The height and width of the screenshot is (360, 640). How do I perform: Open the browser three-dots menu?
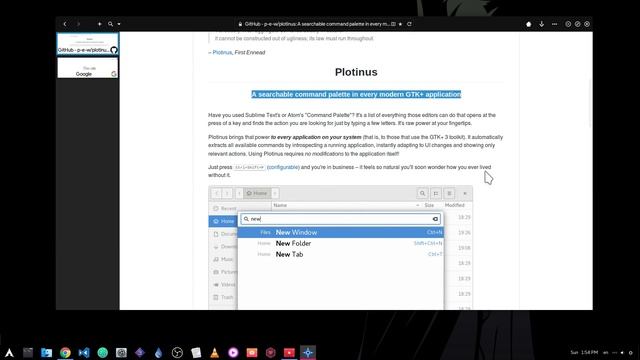(x=554, y=24)
